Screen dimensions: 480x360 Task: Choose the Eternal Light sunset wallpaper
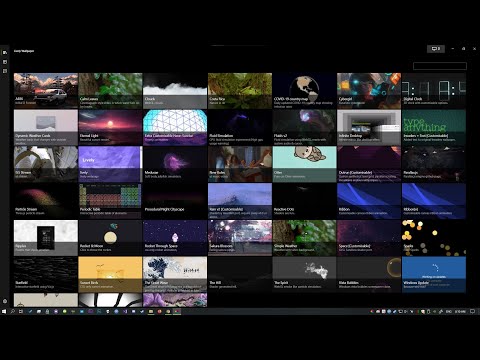tap(110, 127)
